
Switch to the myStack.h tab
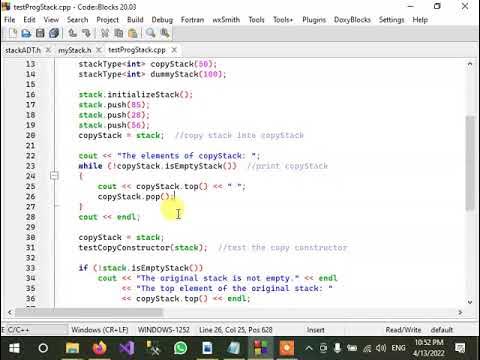[x=75, y=50]
